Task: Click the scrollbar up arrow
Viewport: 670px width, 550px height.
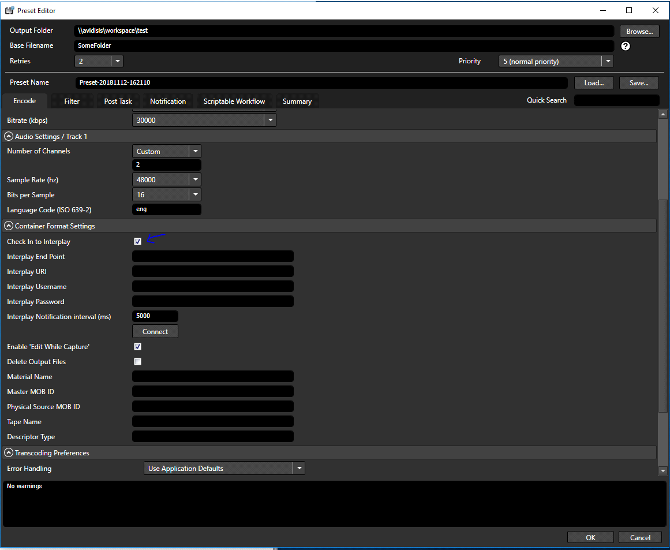Action: pos(663,114)
